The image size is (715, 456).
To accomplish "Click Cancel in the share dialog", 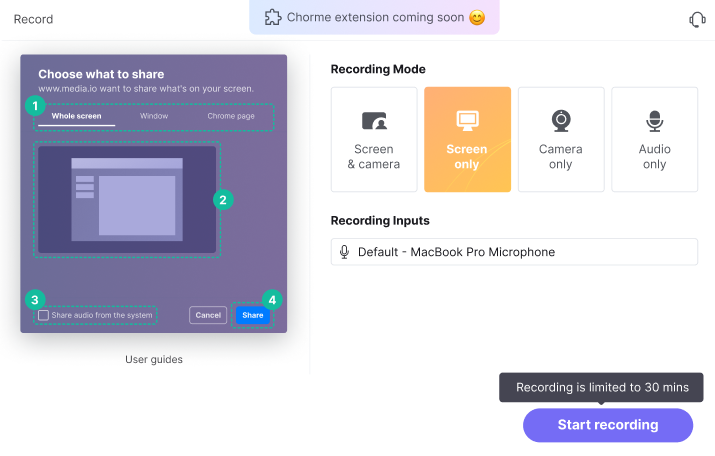I will click(x=208, y=315).
